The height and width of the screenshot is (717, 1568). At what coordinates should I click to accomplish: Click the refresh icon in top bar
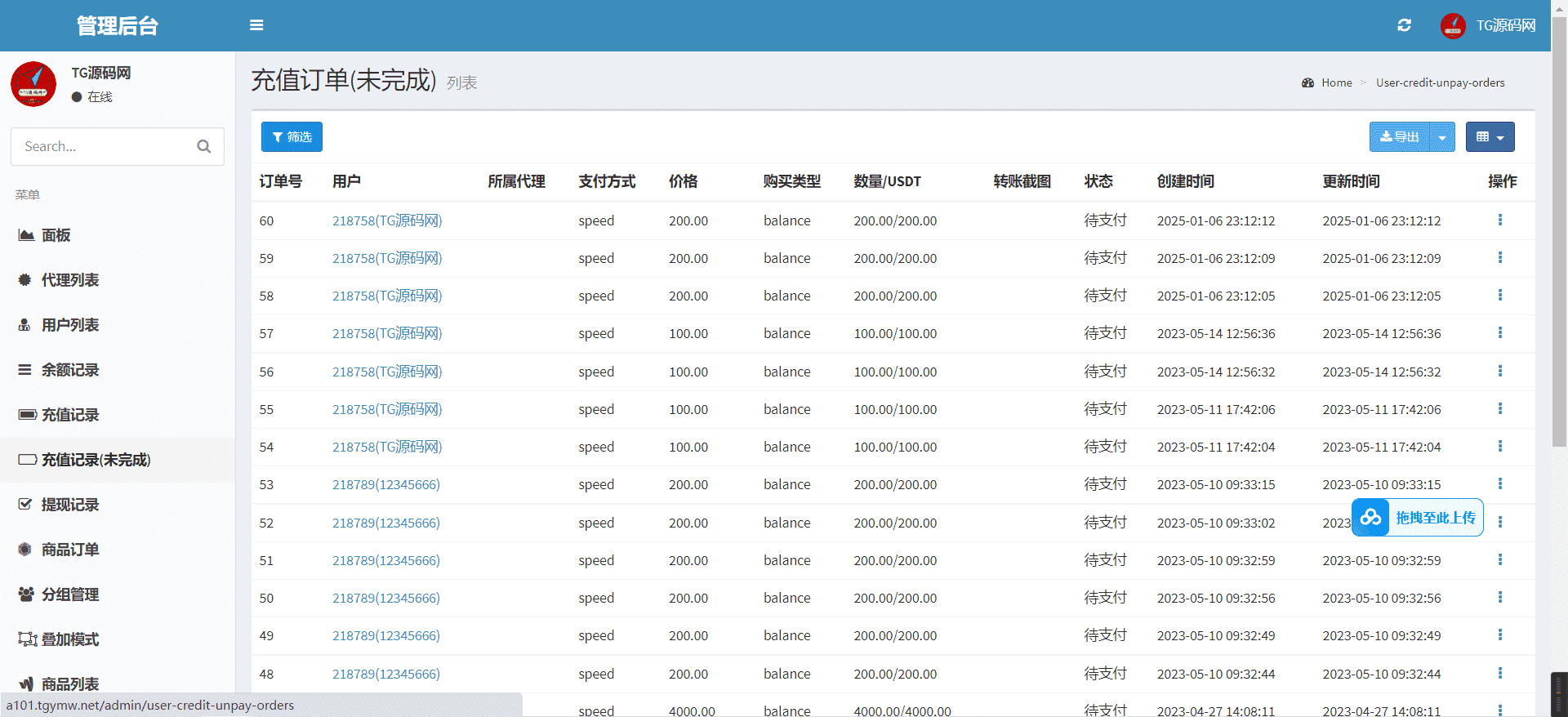(x=1404, y=25)
